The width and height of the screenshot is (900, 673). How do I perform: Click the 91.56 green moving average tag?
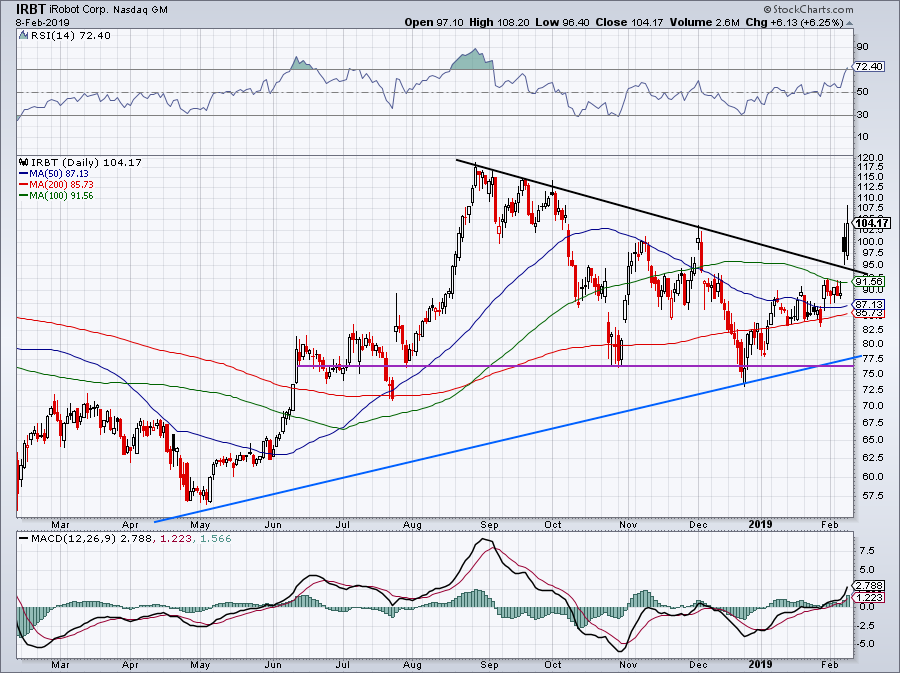(869, 282)
